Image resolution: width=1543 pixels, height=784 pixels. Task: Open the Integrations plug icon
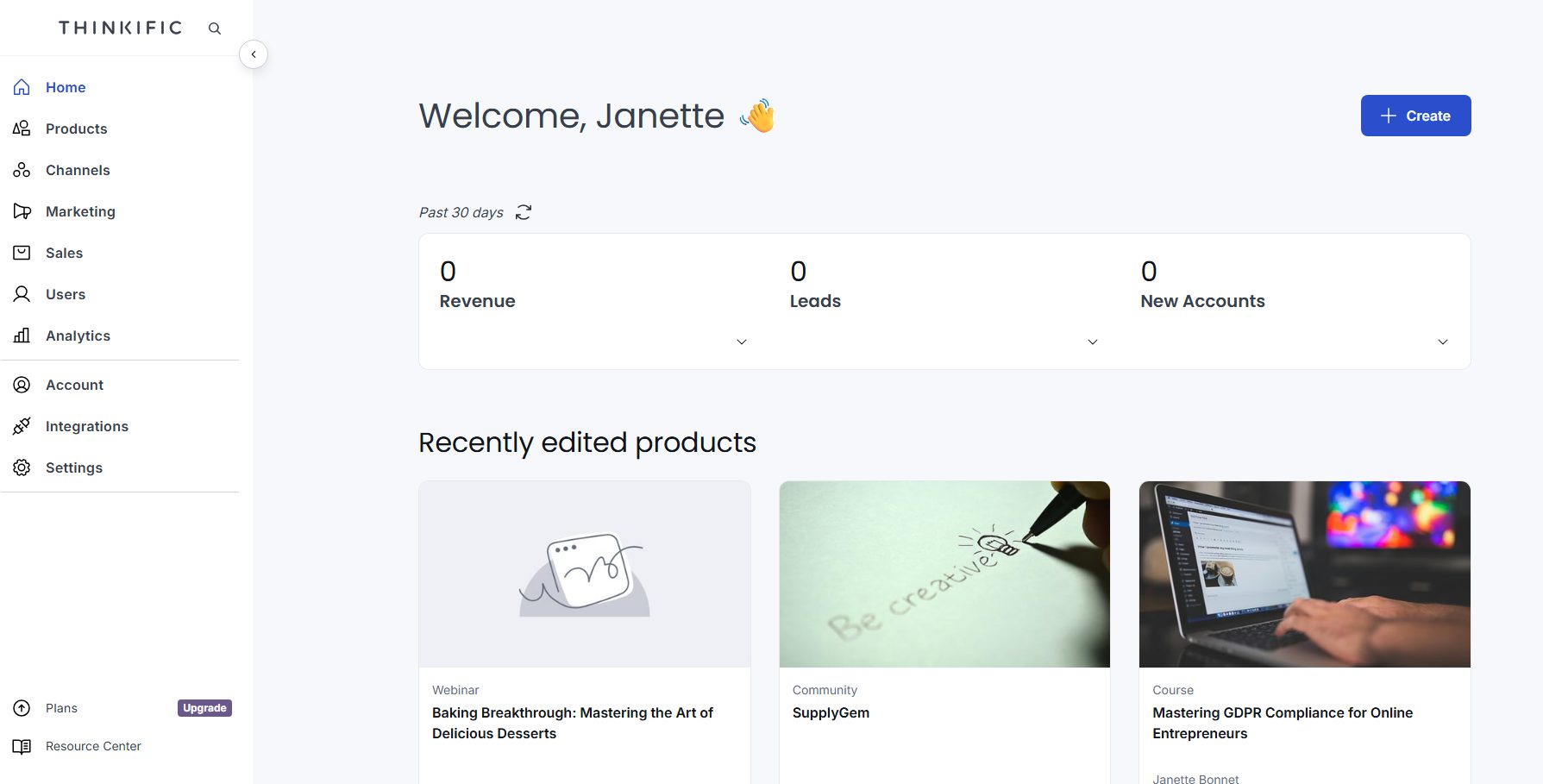pyautogui.click(x=22, y=426)
